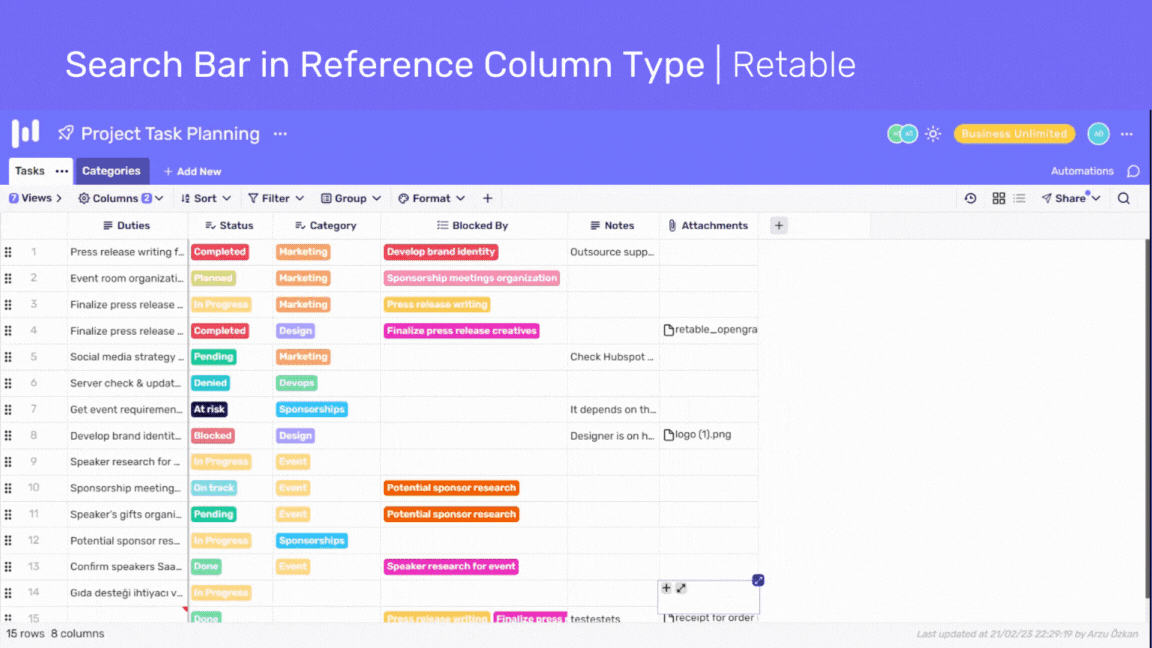
Task: Click plus icon in selected attachment cell
Action: click(x=666, y=588)
